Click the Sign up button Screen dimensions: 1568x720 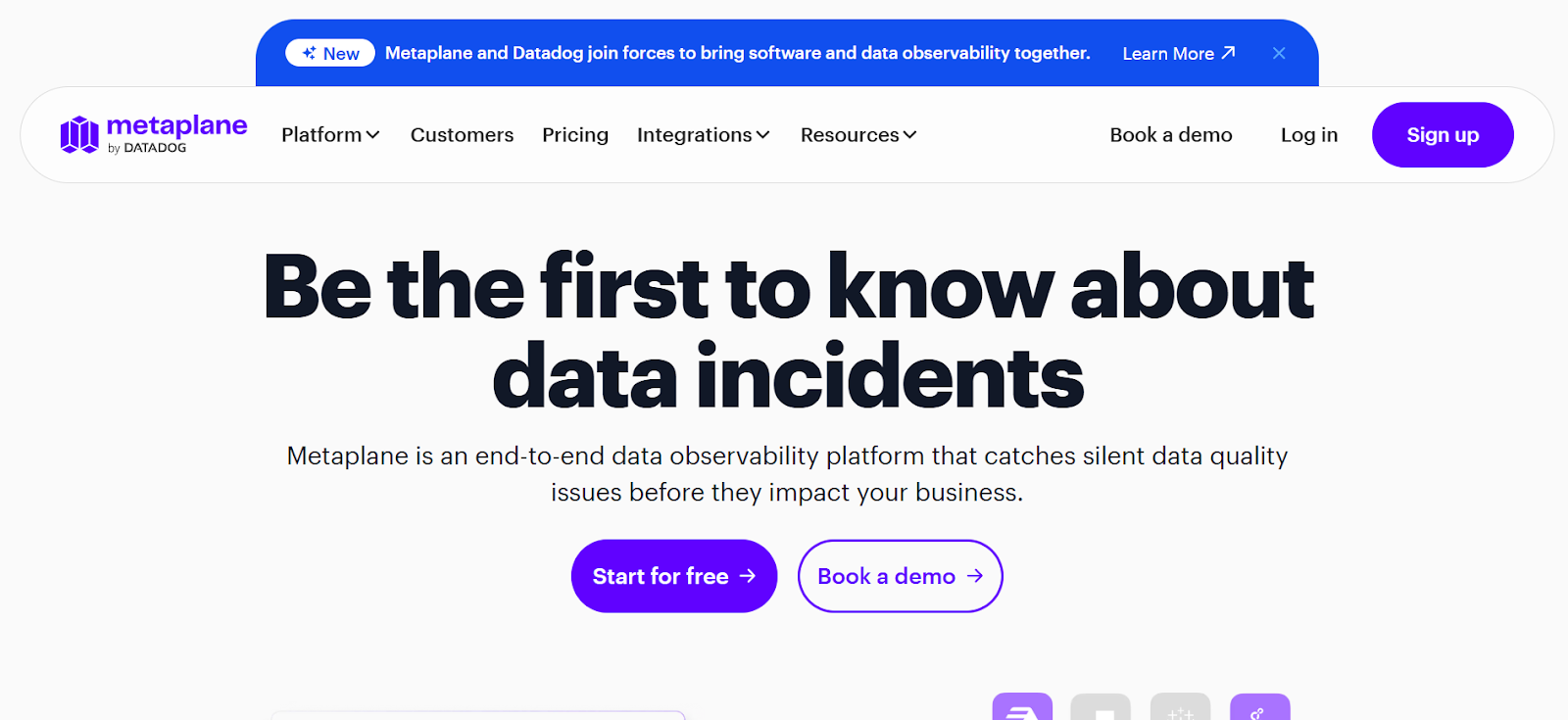pos(1442,134)
